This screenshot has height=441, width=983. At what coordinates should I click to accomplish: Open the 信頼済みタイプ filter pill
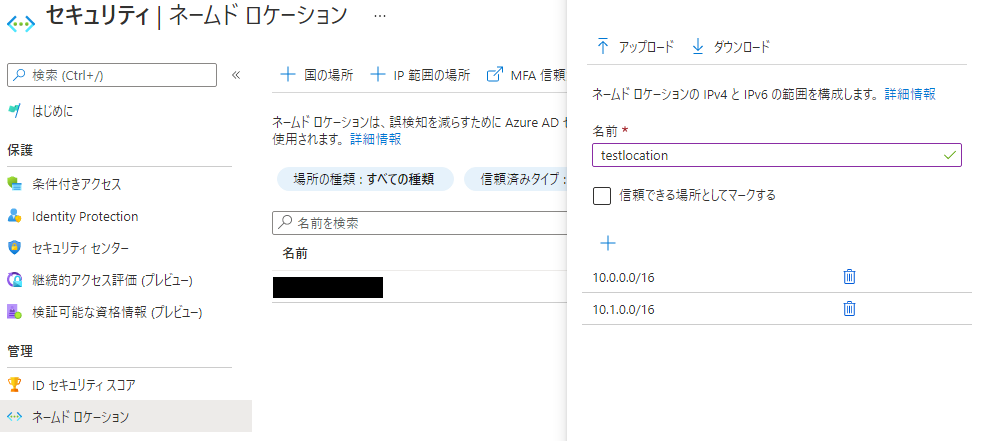pyautogui.click(x=515, y=179)
